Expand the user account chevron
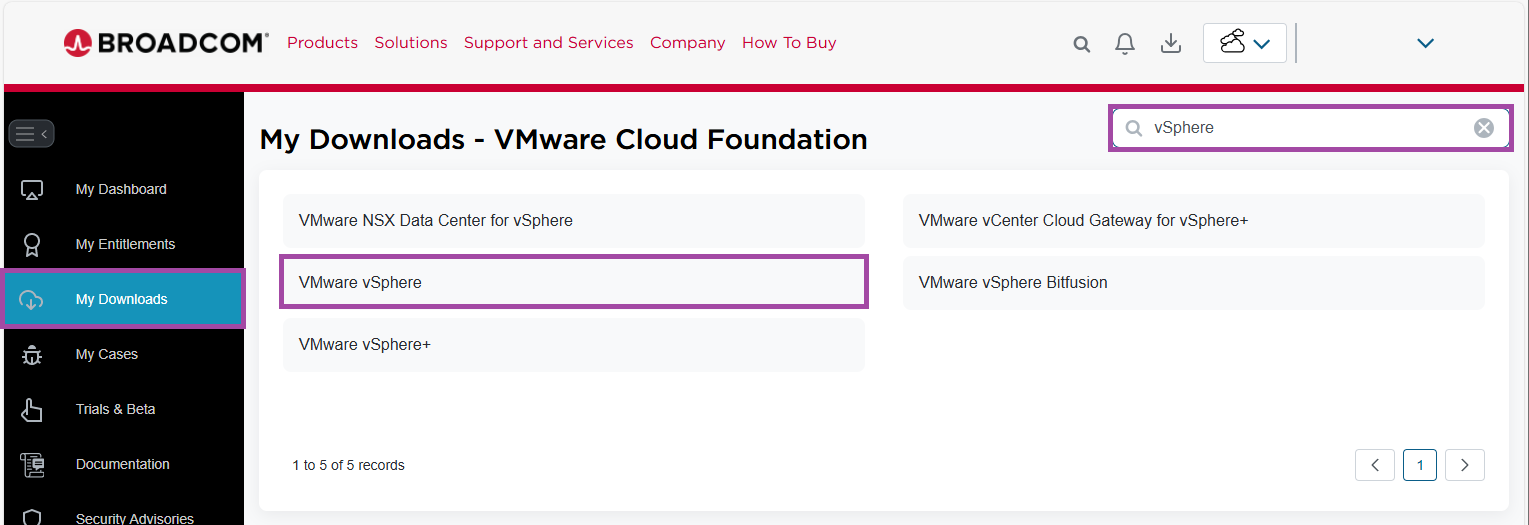Image resolution: width=1529 pixels, height=525 pixels. click(1425, 43)
